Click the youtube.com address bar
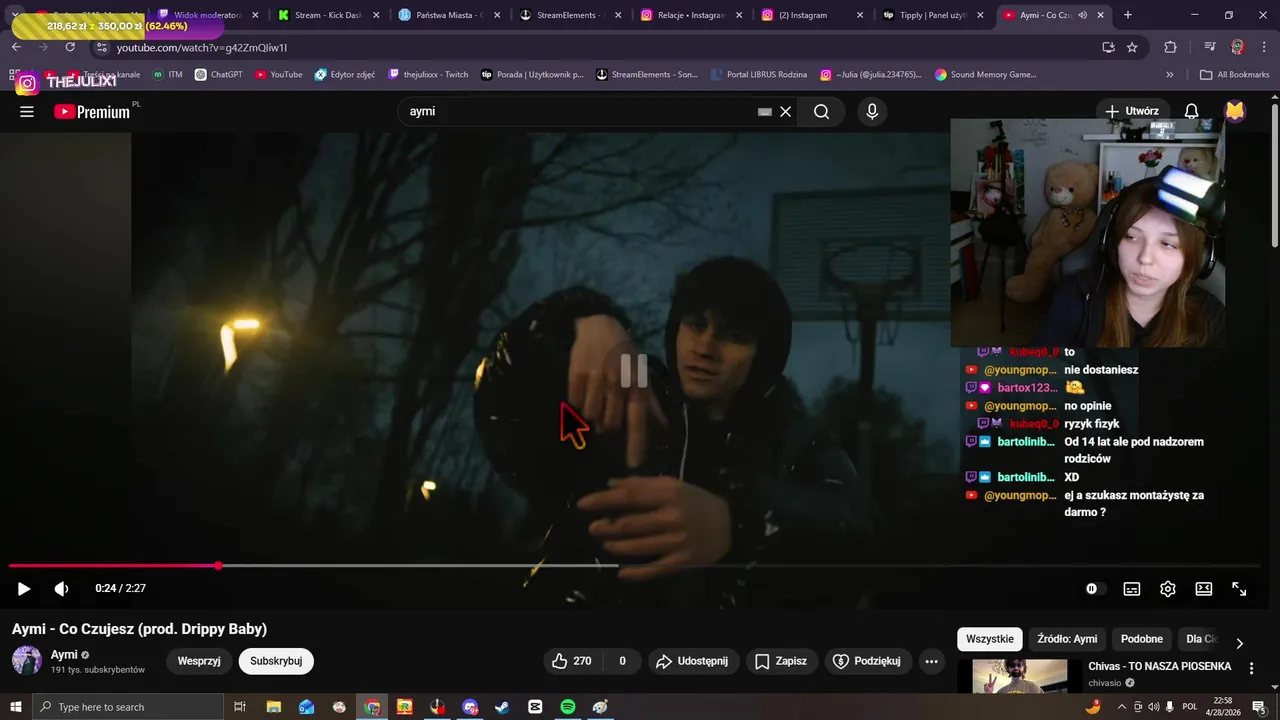1280x720 pixels. coord(600,47)
